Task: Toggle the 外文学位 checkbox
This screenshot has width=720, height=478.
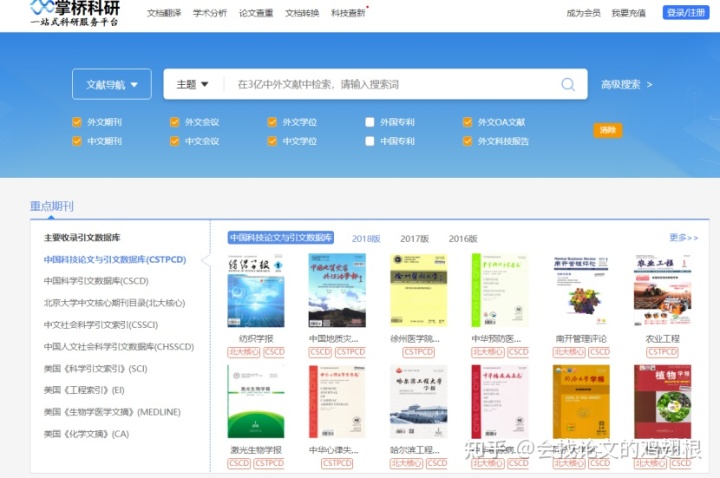Action: [x=272, y=122]
